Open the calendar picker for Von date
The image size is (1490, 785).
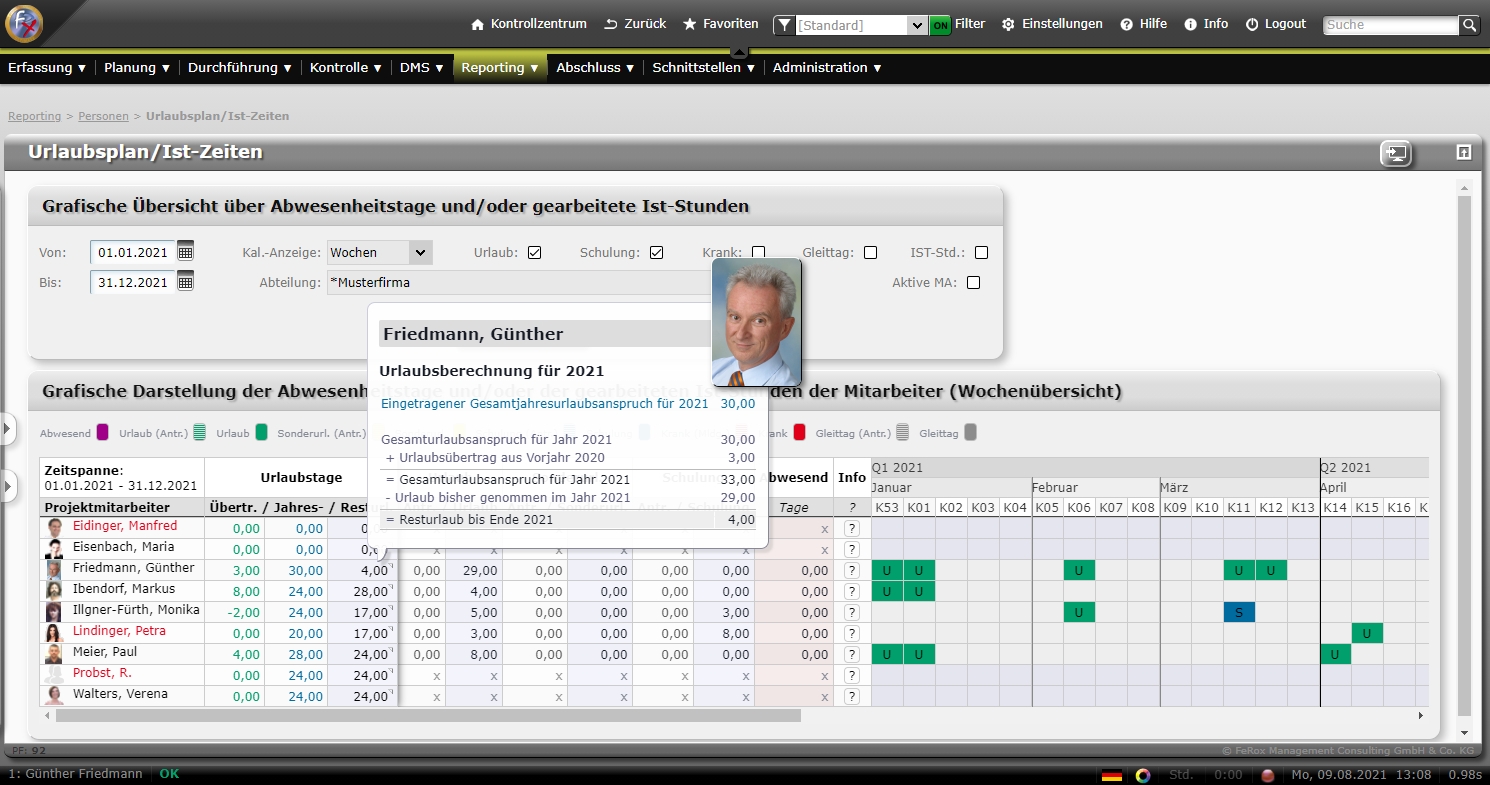[186, 252]
